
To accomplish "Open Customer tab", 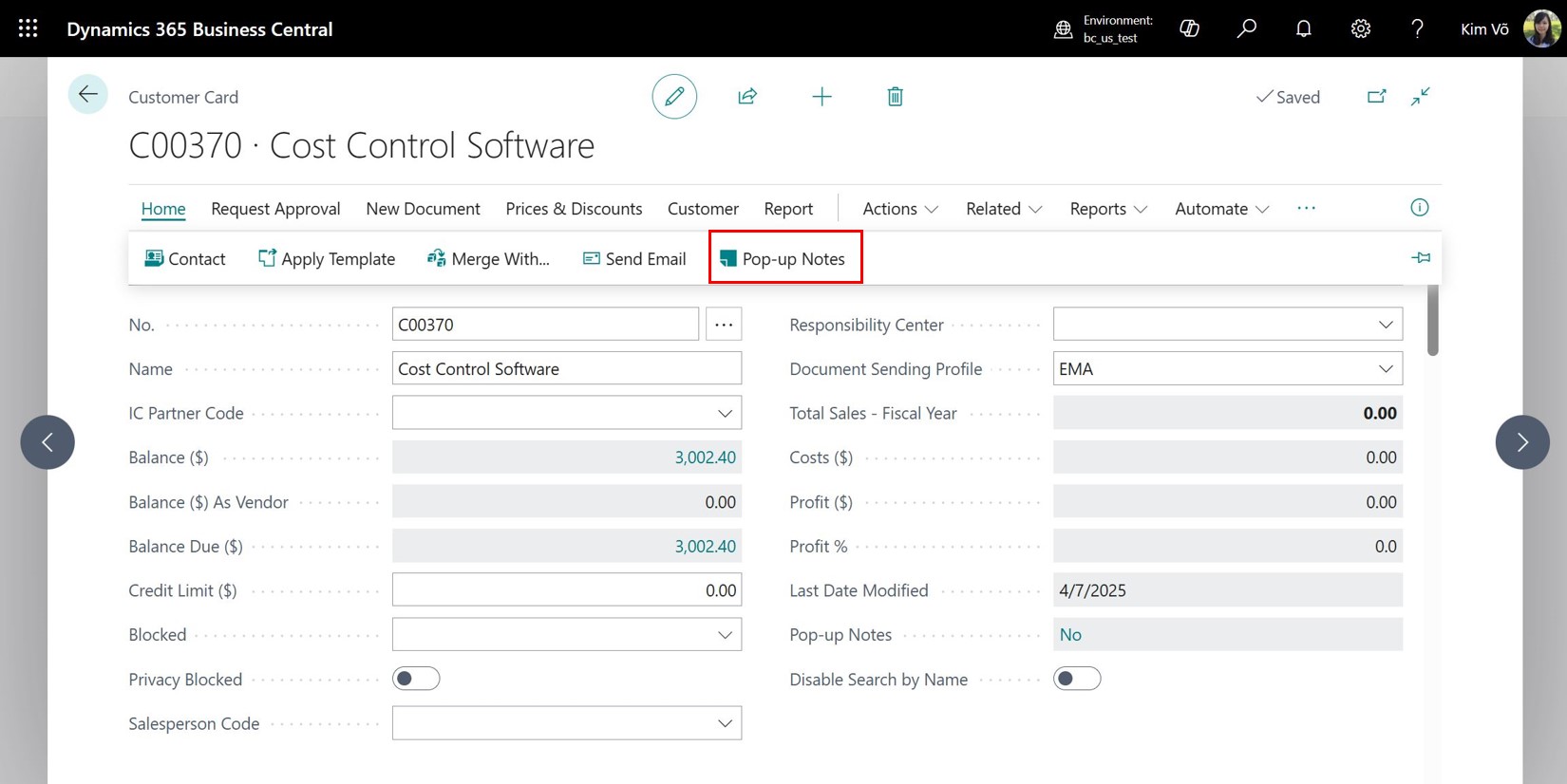I will [703, 208].
